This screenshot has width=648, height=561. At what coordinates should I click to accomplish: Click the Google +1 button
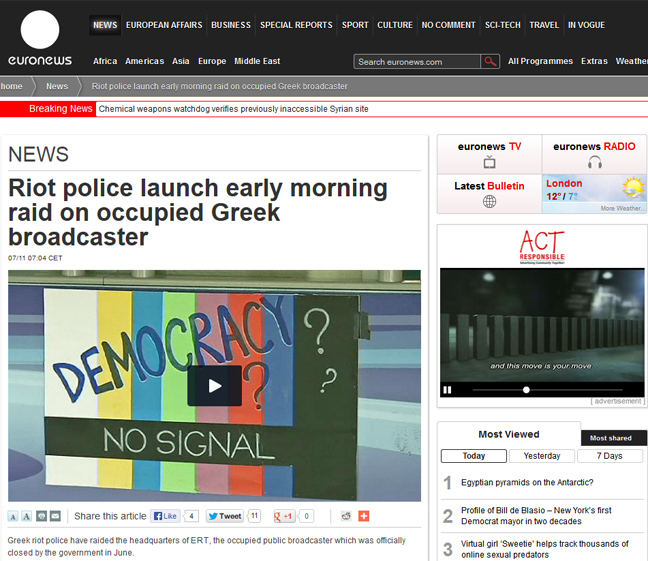[x=284, y=516]
